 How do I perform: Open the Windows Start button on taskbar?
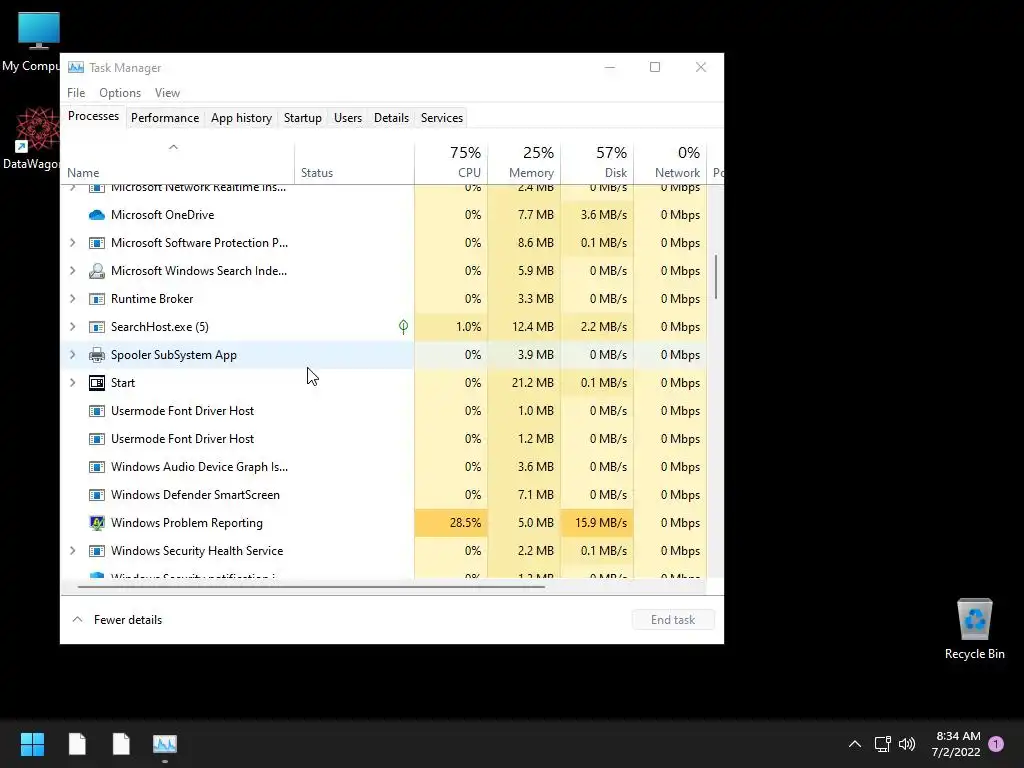[x=32, y=744]
